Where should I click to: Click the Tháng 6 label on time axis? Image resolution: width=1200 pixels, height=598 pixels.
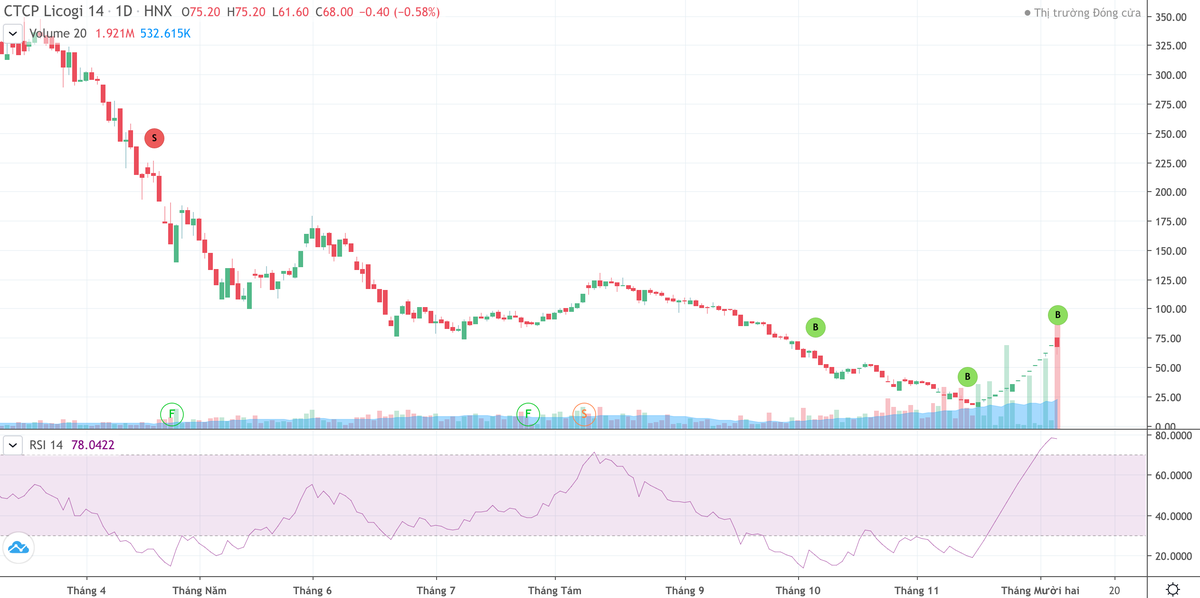click(314, 590)
